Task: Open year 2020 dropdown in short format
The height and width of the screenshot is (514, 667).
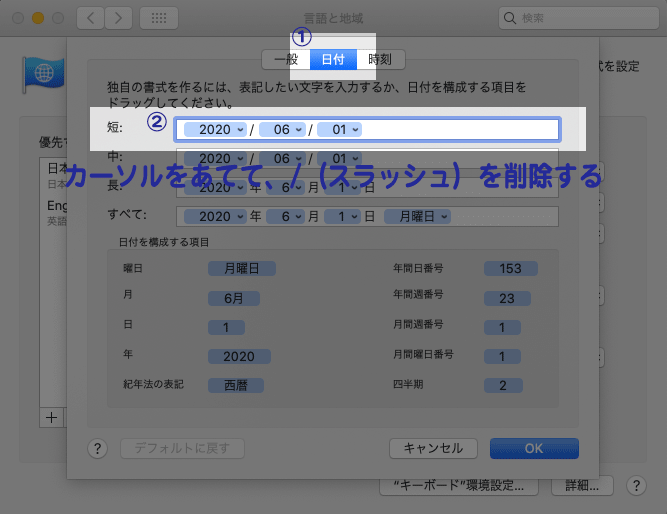Action: [215, 129]
